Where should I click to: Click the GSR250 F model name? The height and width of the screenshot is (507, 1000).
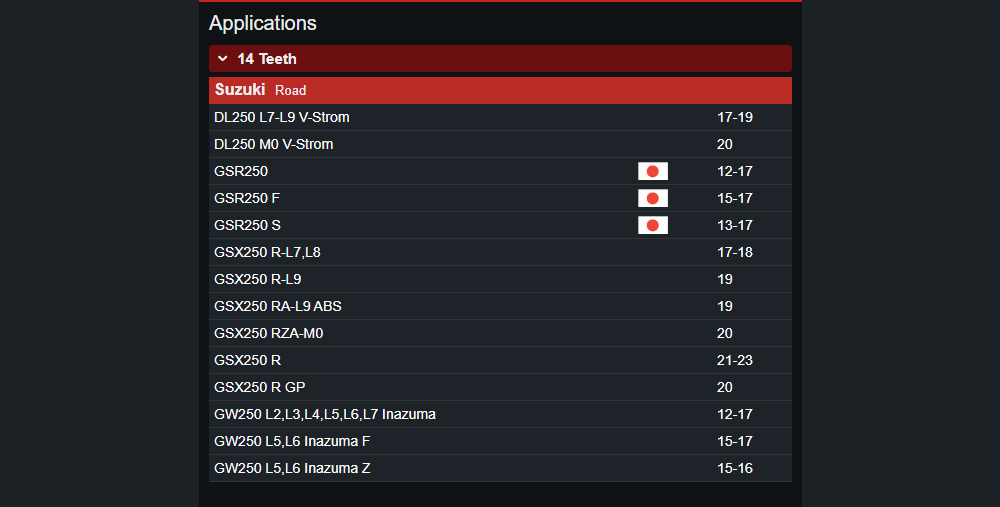click(x=247, y=198)
